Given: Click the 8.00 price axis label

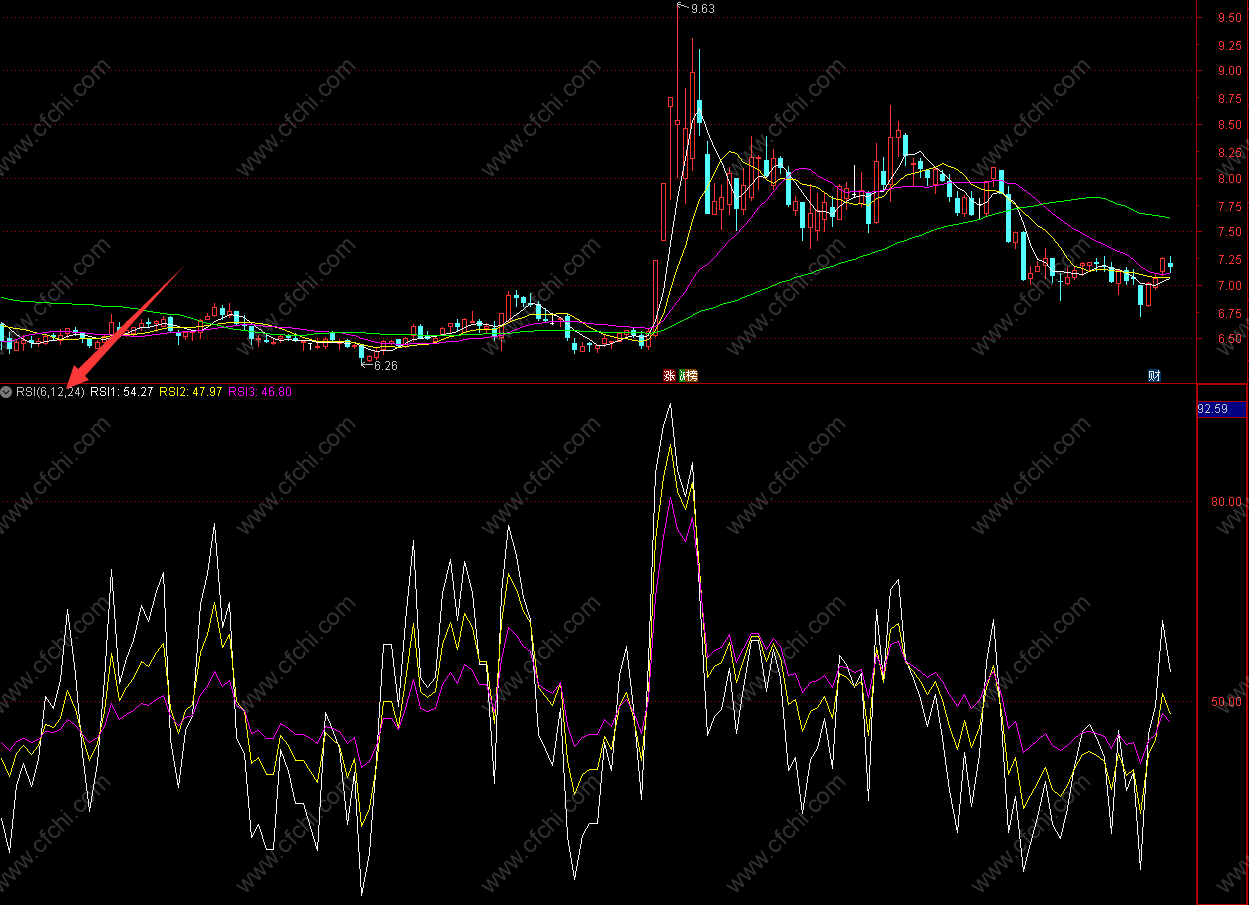Looking at the screenshot, I should click(1229, 179).
